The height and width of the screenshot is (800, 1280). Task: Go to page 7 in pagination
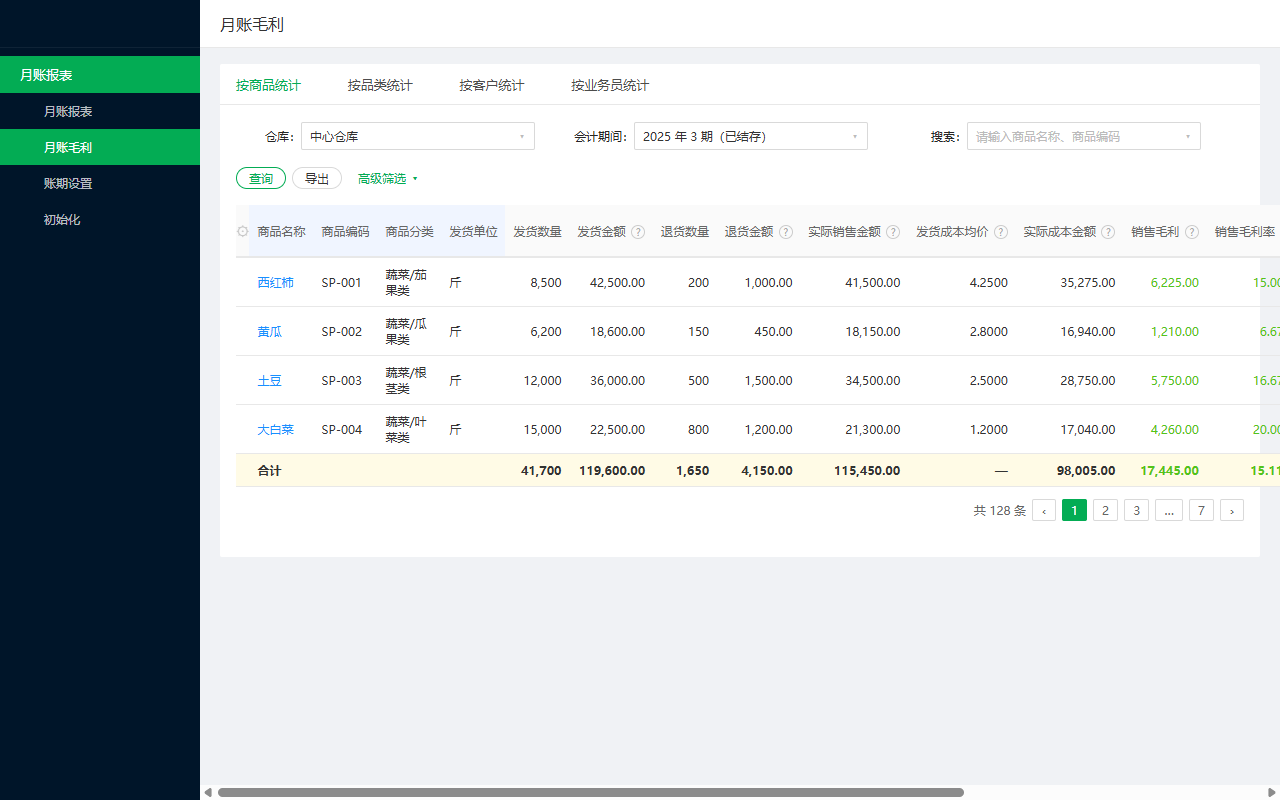[1201, 510]
